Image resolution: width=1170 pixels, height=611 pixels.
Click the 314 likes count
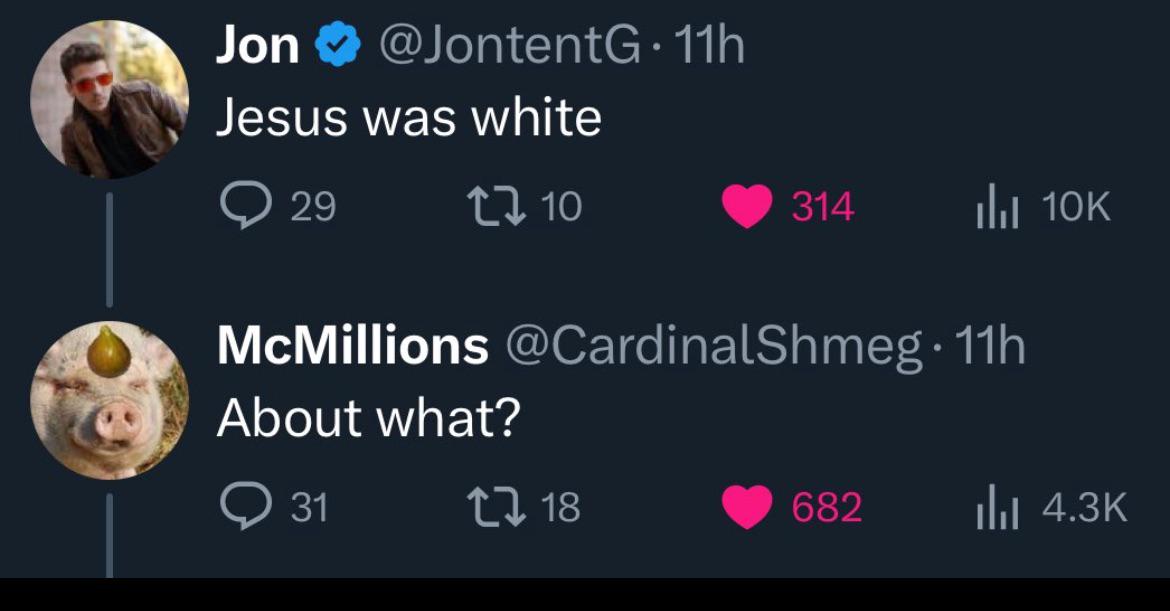[x=822, y=207]
